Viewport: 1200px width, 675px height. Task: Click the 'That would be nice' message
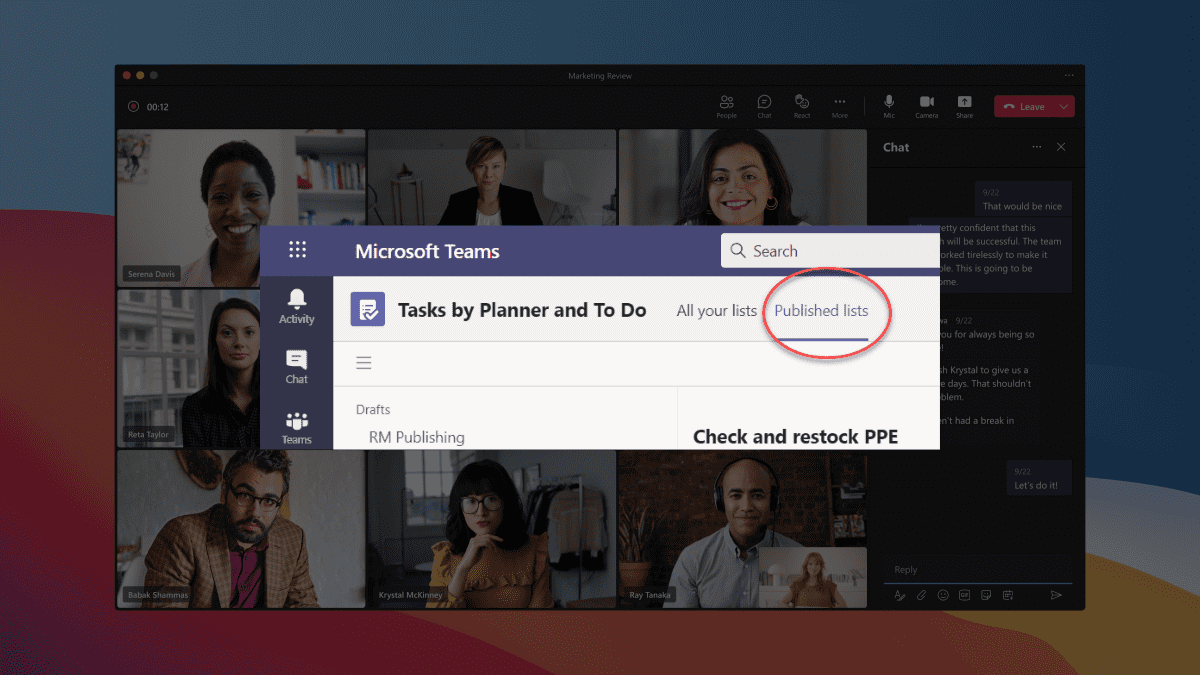click(x=1023, y=199)
